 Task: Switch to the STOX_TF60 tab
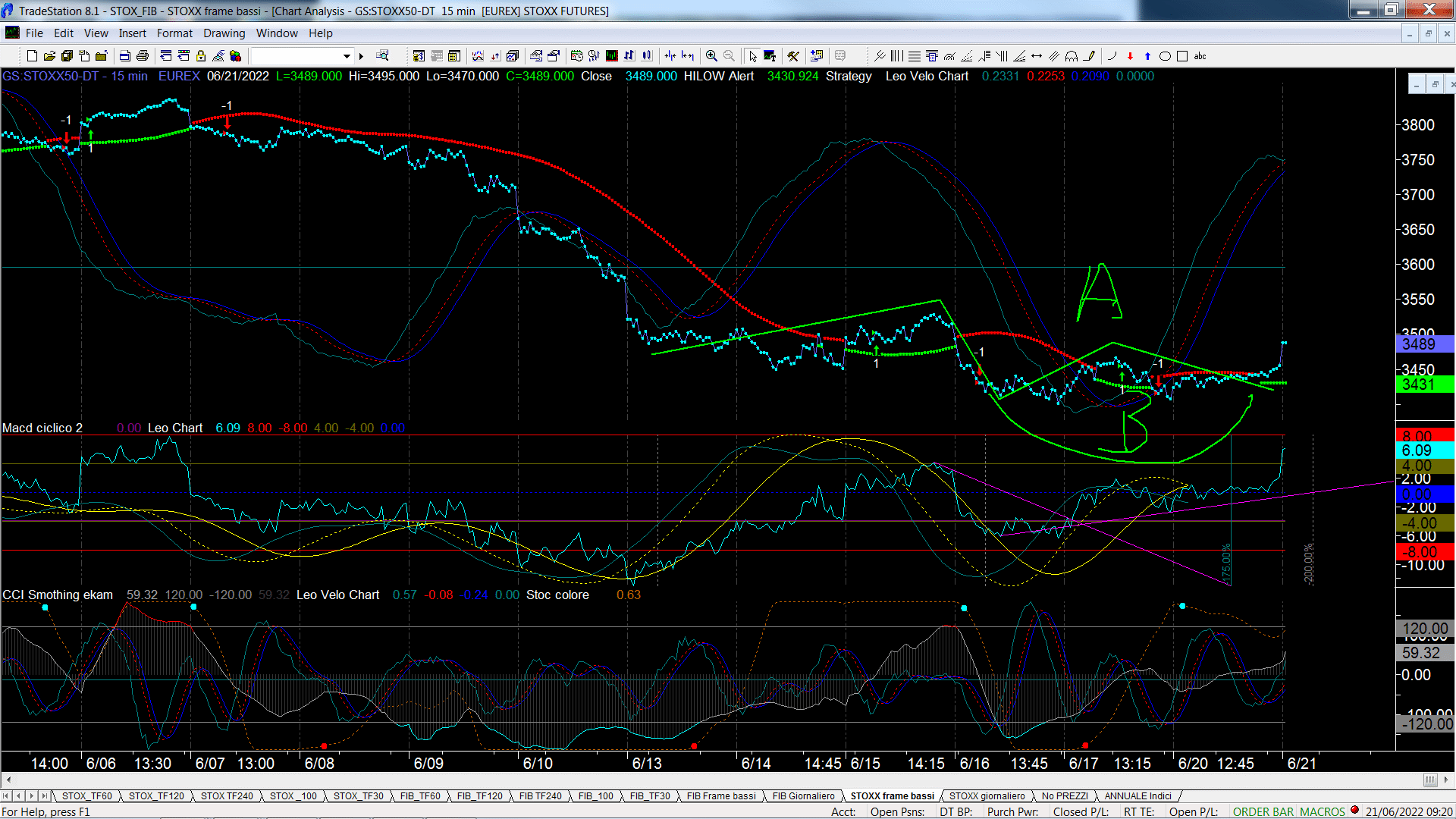86,795
